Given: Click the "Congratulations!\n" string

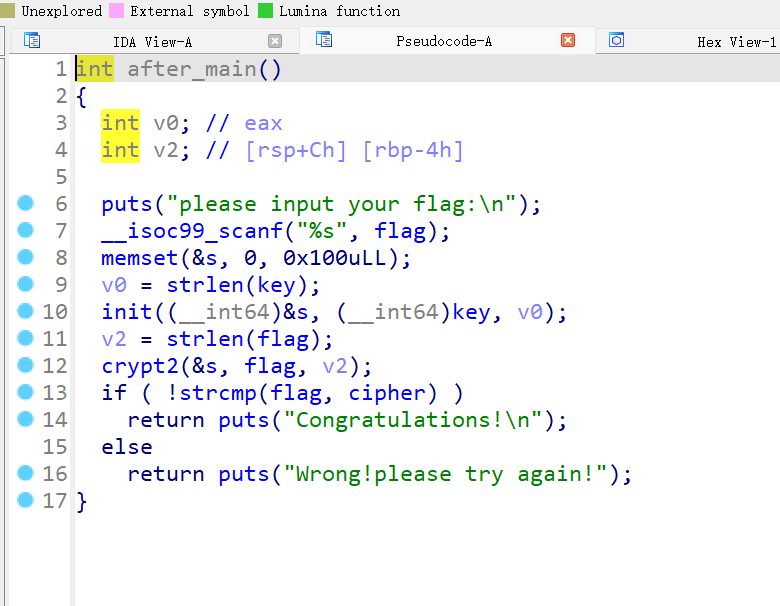Looking at the screenshot, I should pos(412,420).
